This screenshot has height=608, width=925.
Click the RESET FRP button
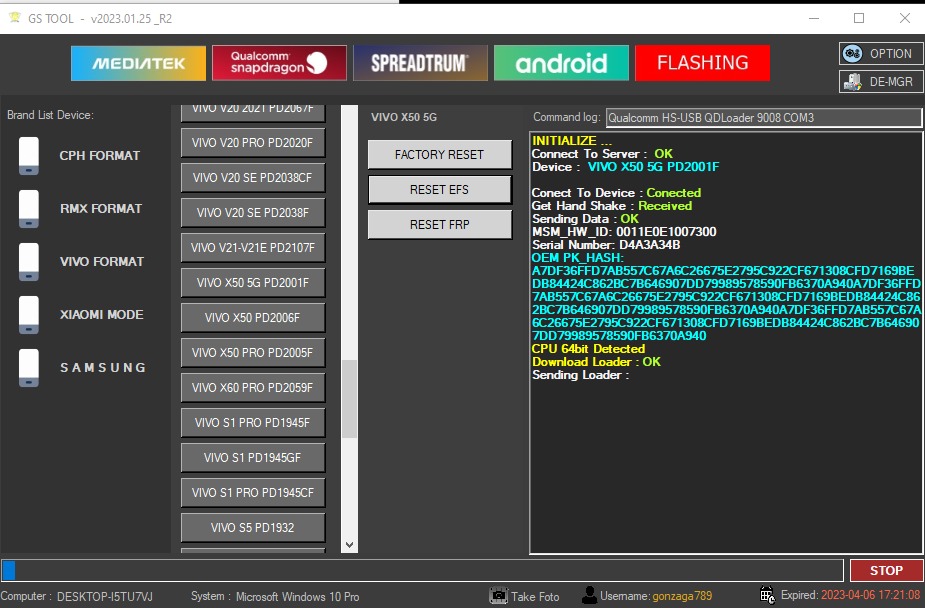coord(439,225)
